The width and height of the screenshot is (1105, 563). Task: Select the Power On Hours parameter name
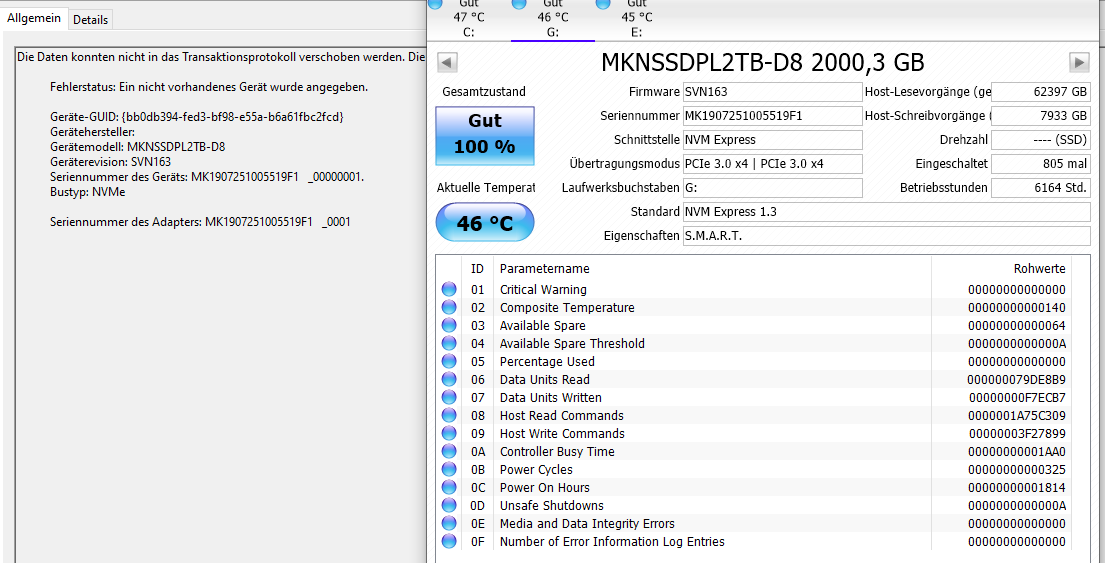(x=545, y=488)
